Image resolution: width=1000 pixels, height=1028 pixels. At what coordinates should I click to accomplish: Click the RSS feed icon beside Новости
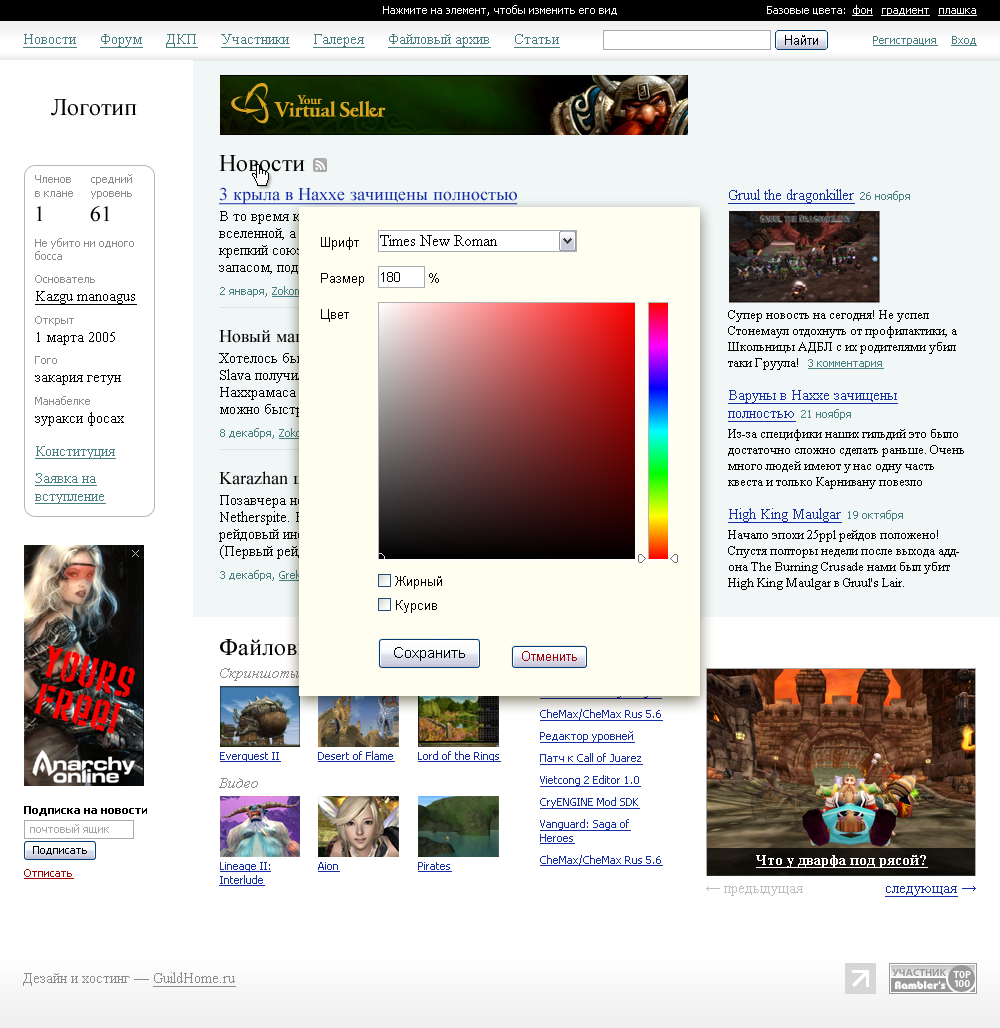click(x=320, y=165)
